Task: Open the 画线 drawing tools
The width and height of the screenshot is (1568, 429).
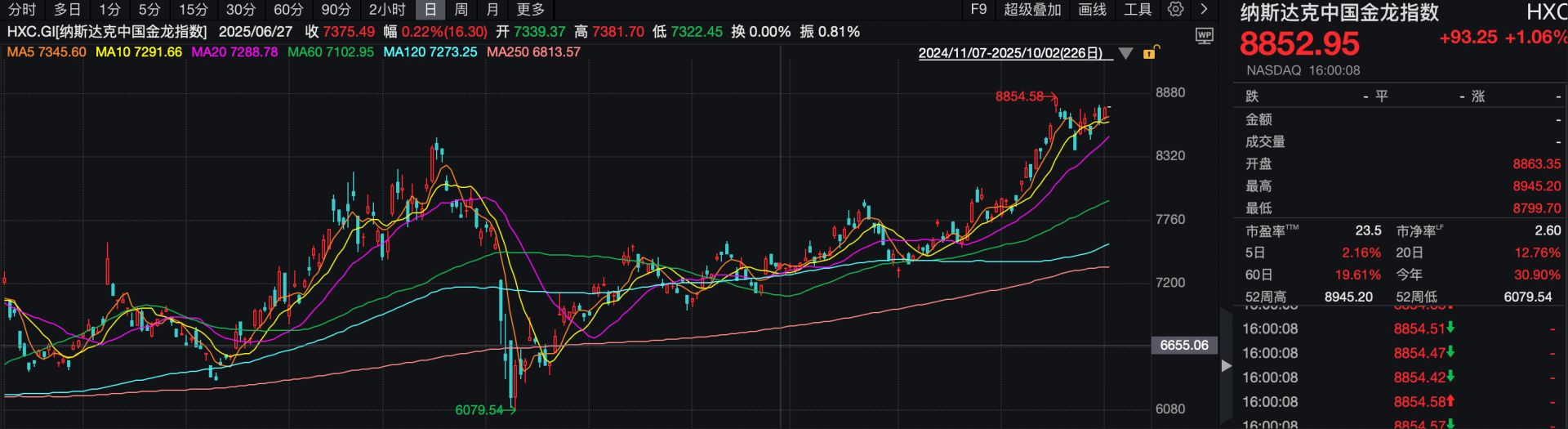Action: coord(1092,10)
